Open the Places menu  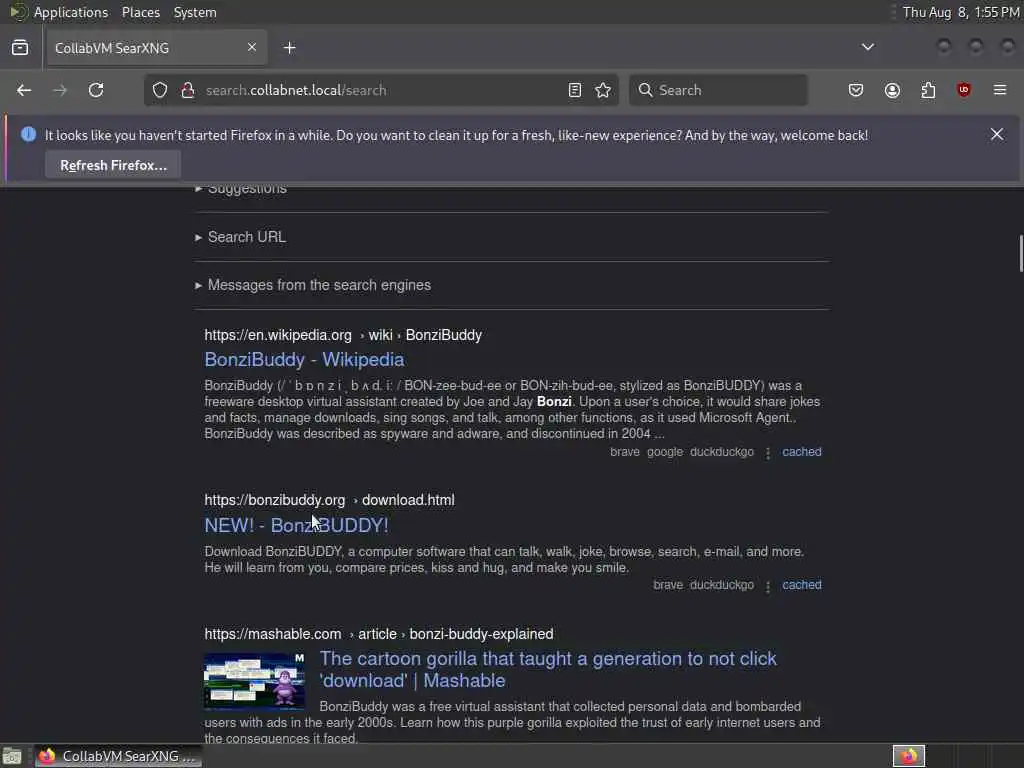pos(141,12)
